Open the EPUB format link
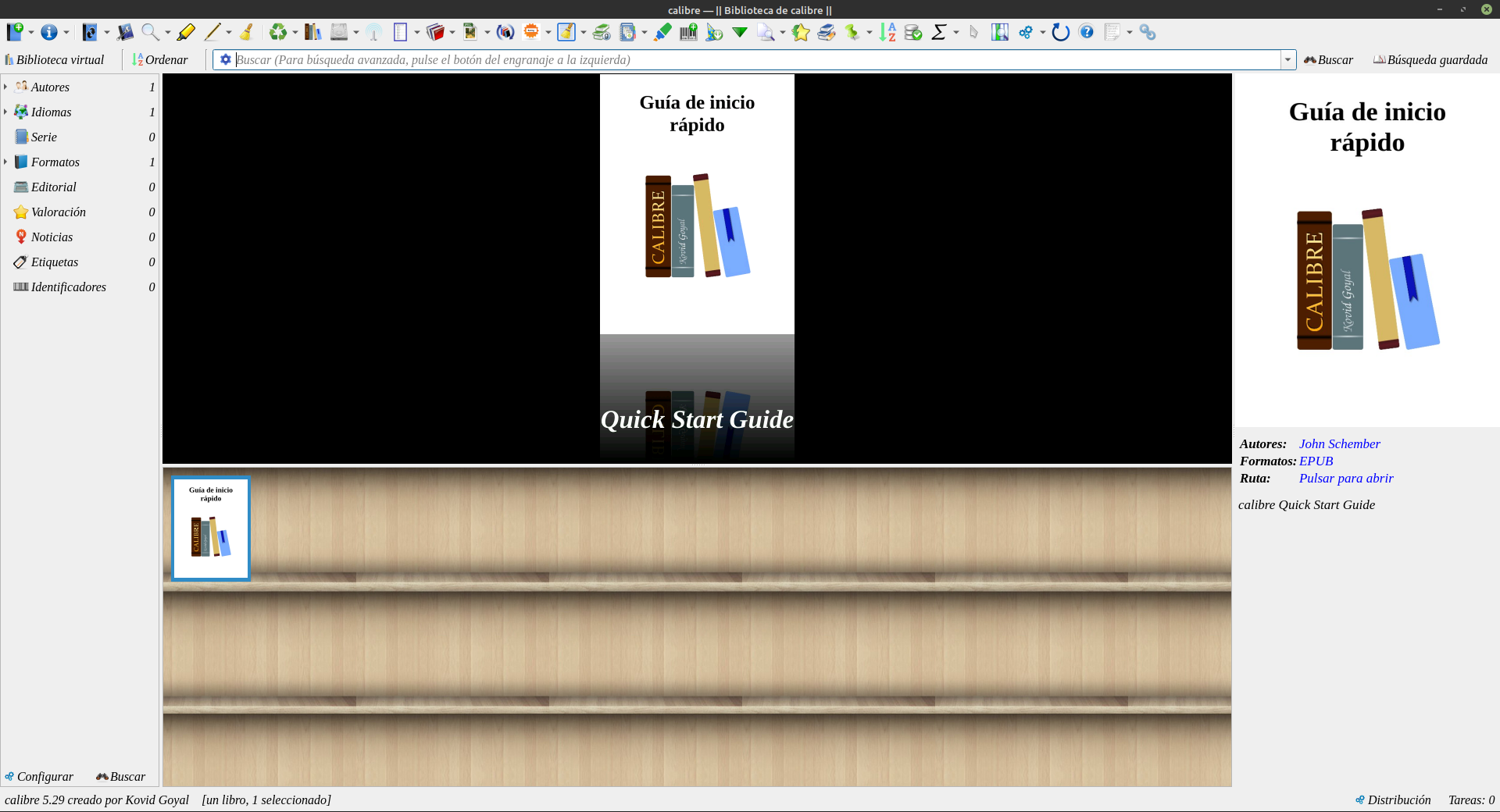The image size is (1500, 812). tap(1316, 461)
